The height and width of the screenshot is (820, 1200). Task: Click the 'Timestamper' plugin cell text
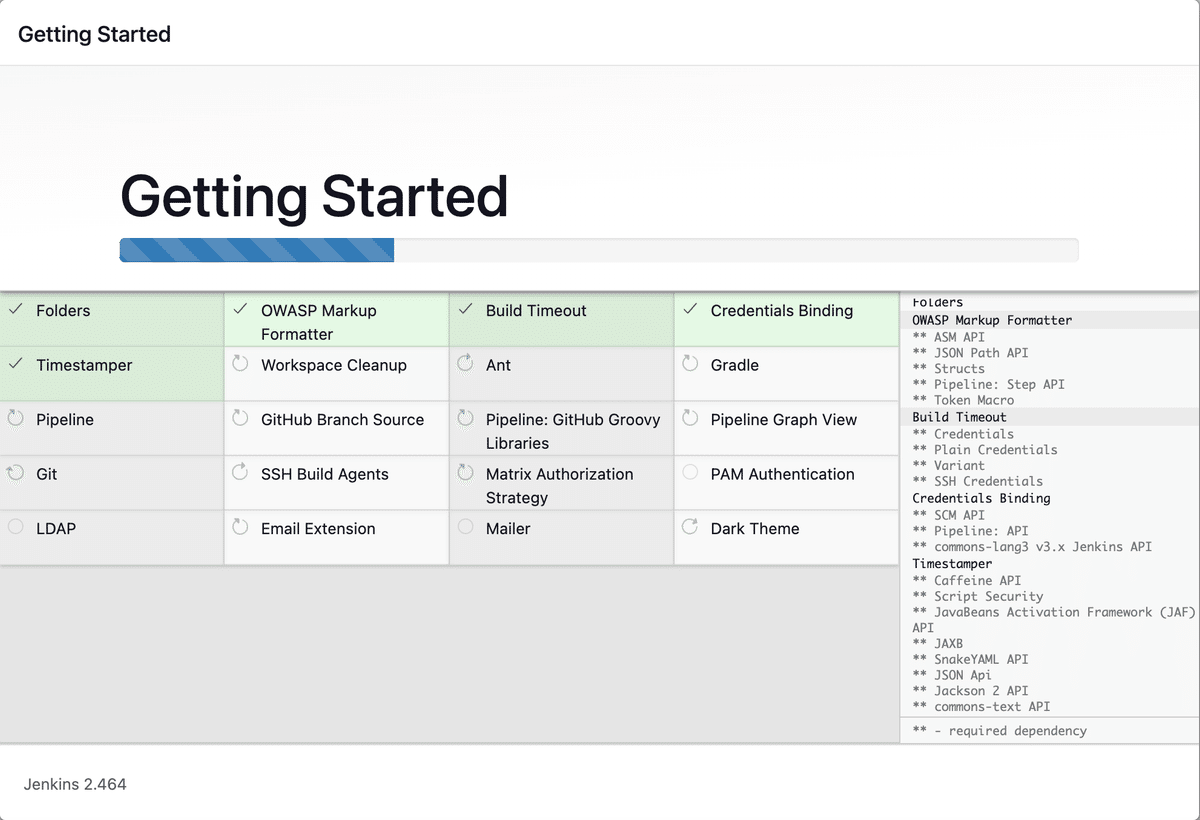pyautogui.click(x=84, y=365)
